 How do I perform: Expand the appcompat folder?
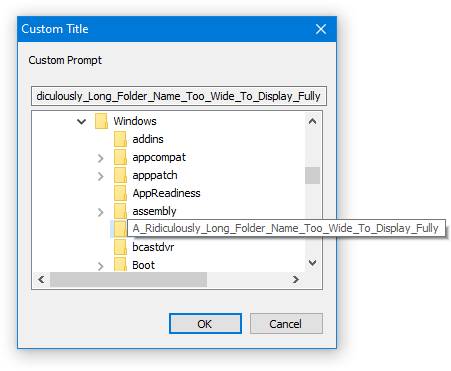(x=101, y=158)
